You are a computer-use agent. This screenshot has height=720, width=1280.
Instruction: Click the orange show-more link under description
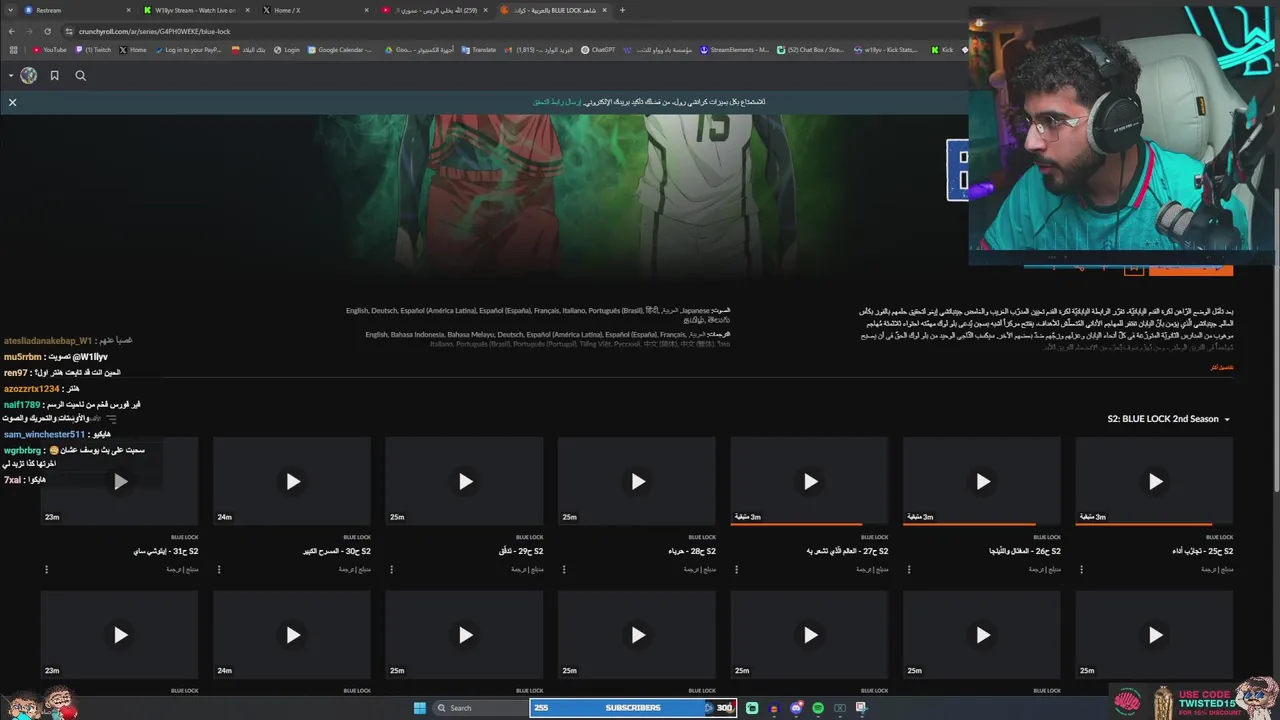1222,367
